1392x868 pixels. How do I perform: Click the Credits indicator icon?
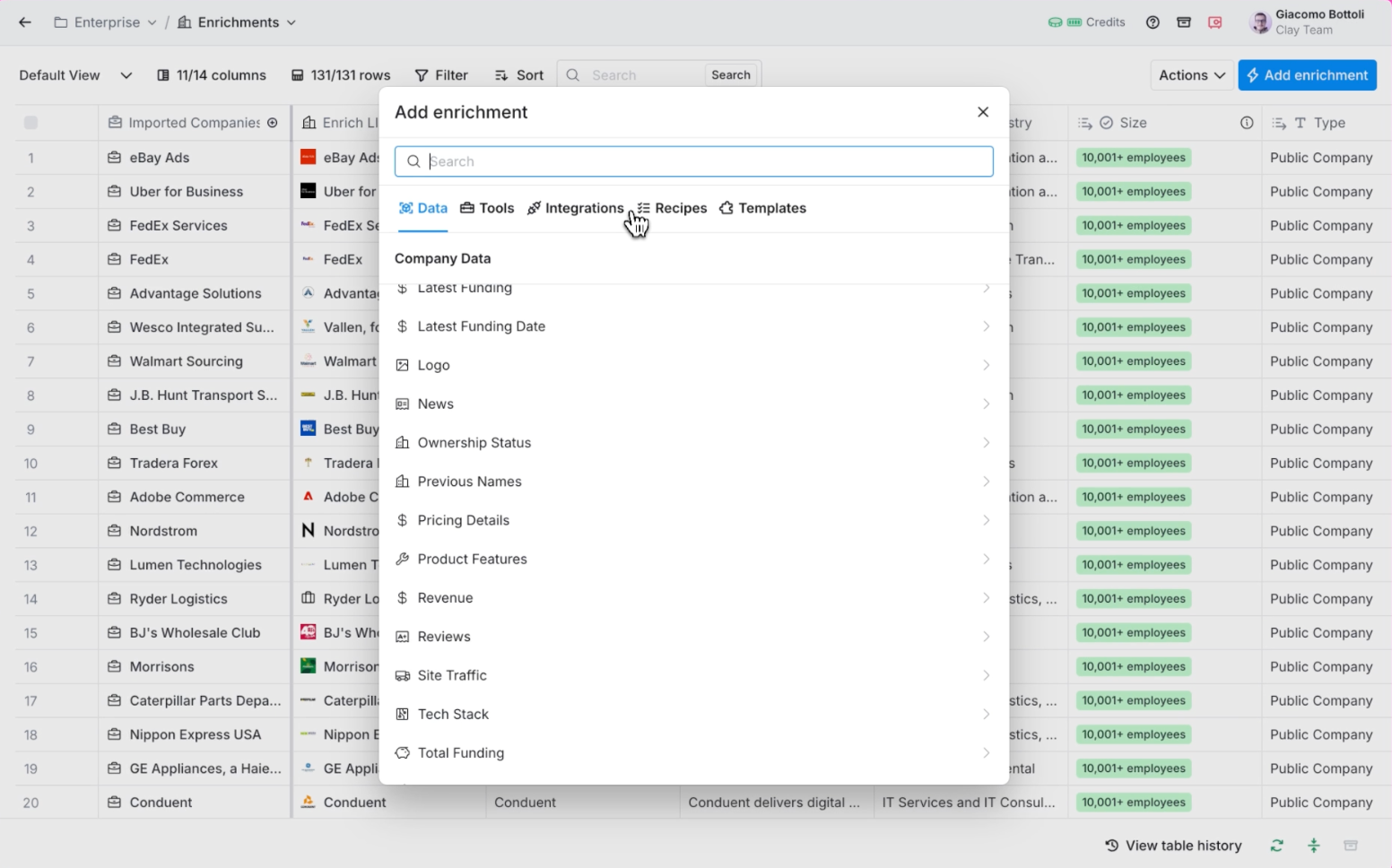pyautogui.click(x=1065, y=22)
